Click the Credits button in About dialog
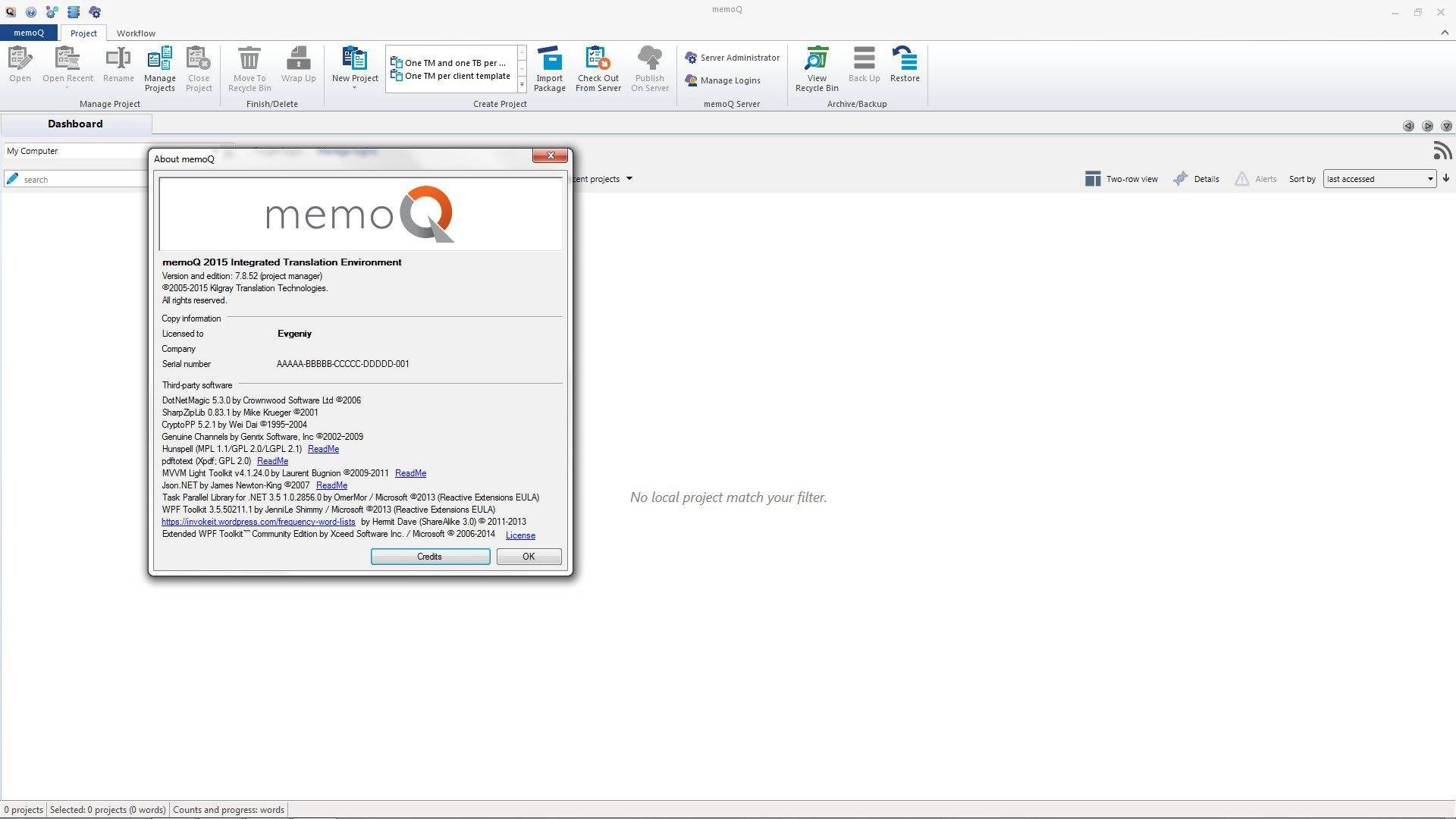This screenshot has height=819, width=1456. pos(430,557)
